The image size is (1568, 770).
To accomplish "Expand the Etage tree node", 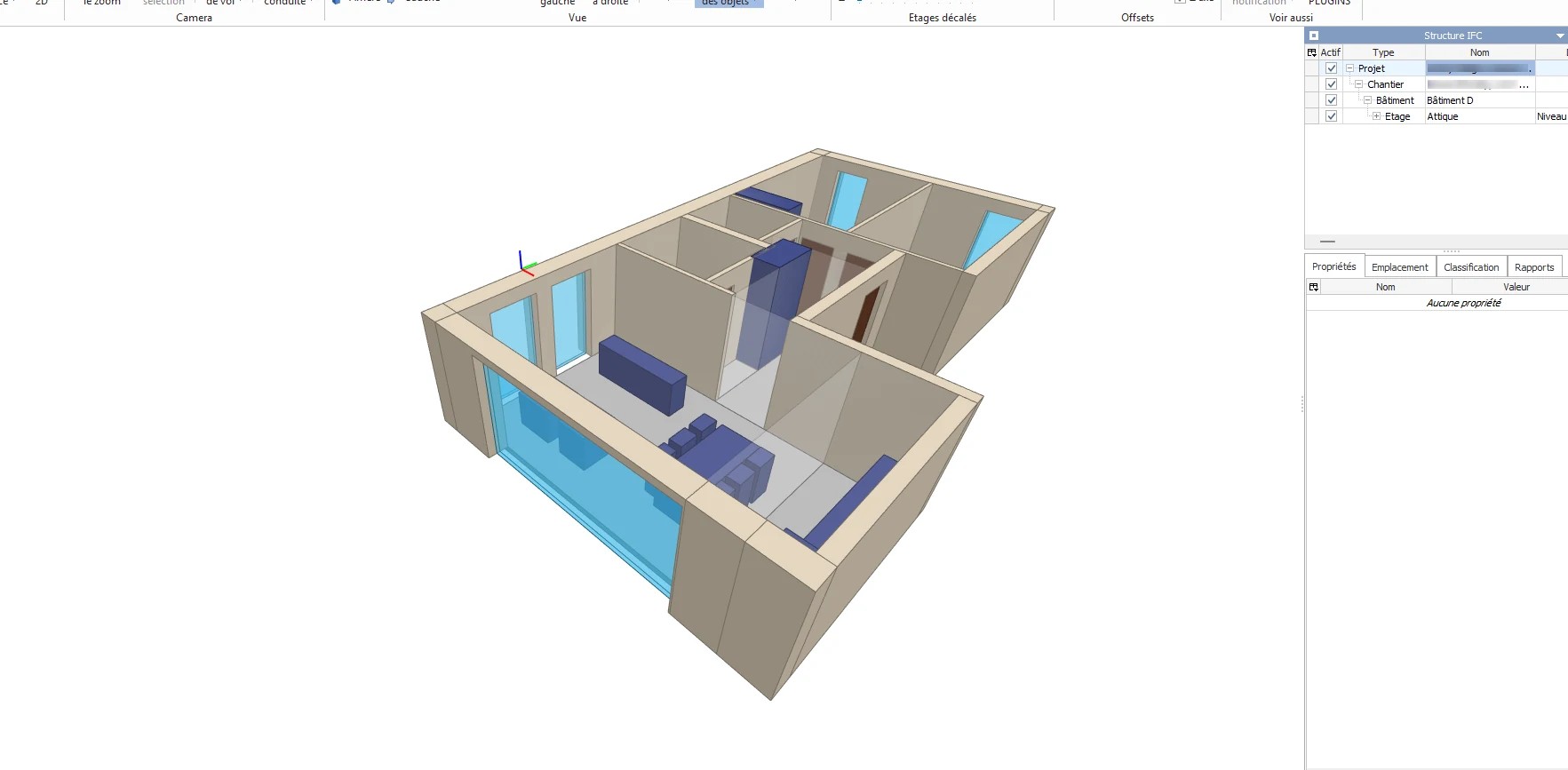I will [1377, 116].
